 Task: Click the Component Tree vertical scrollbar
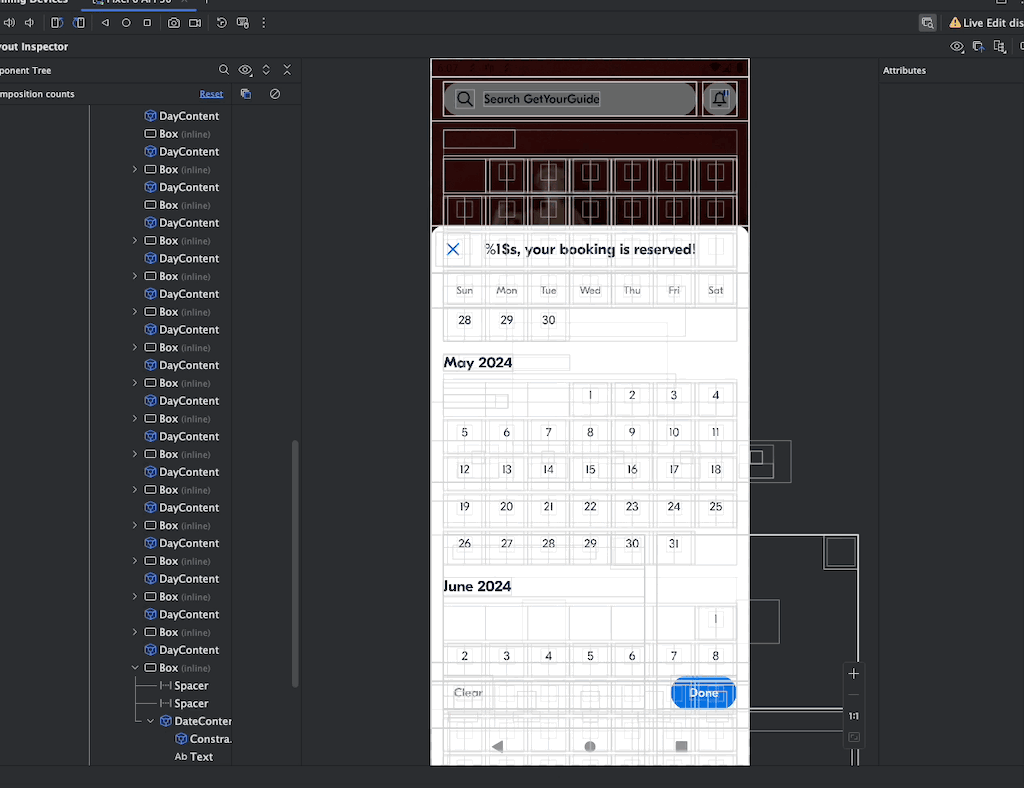[295, 565]
